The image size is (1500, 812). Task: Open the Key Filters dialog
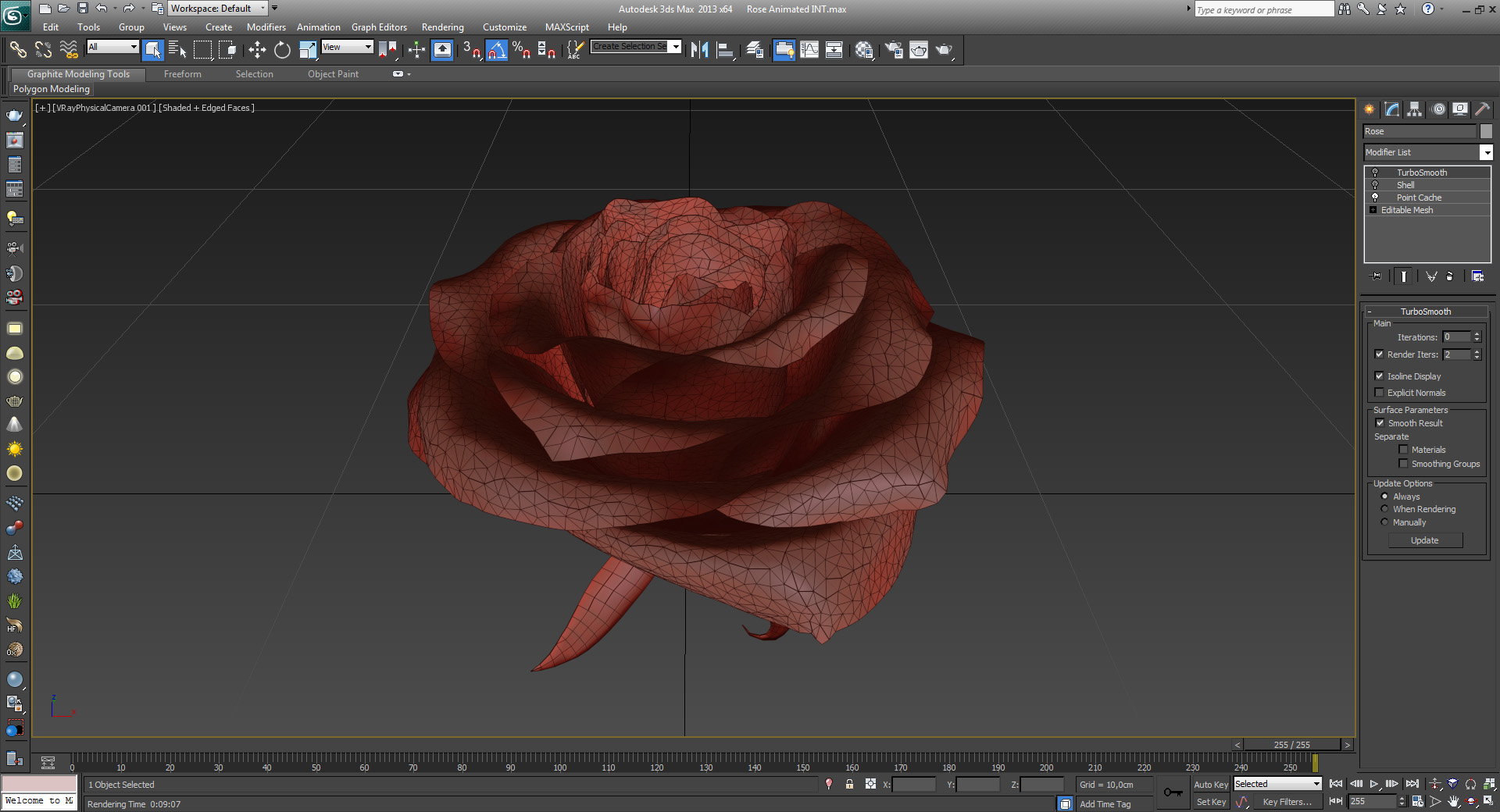(x=1287, y=802)
